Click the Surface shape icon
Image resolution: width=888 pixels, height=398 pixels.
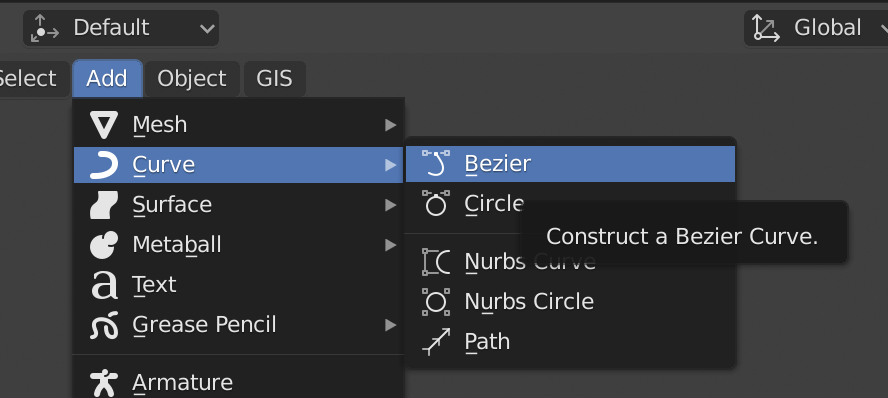[104, 205]
